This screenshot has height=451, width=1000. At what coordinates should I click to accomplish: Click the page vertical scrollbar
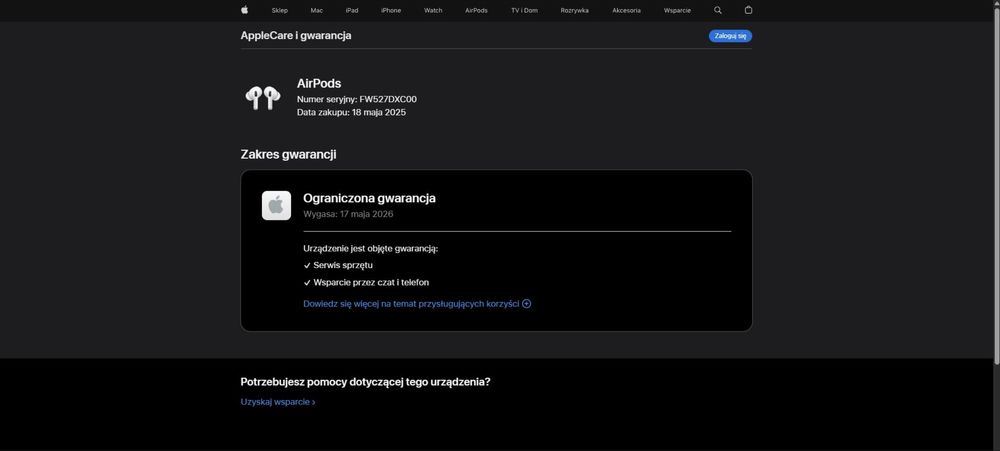tap(996, 185)
